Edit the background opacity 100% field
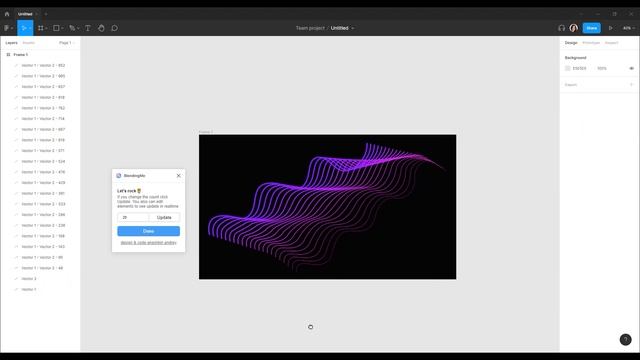 click(x=602, y=69)
